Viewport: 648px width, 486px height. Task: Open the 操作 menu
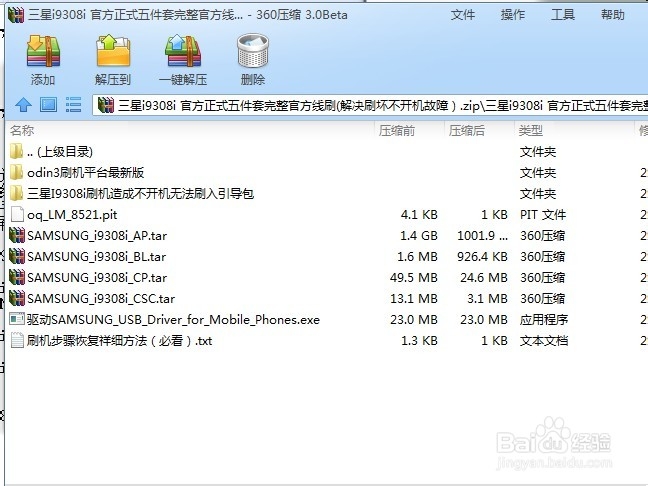click(x=512, y=15)
